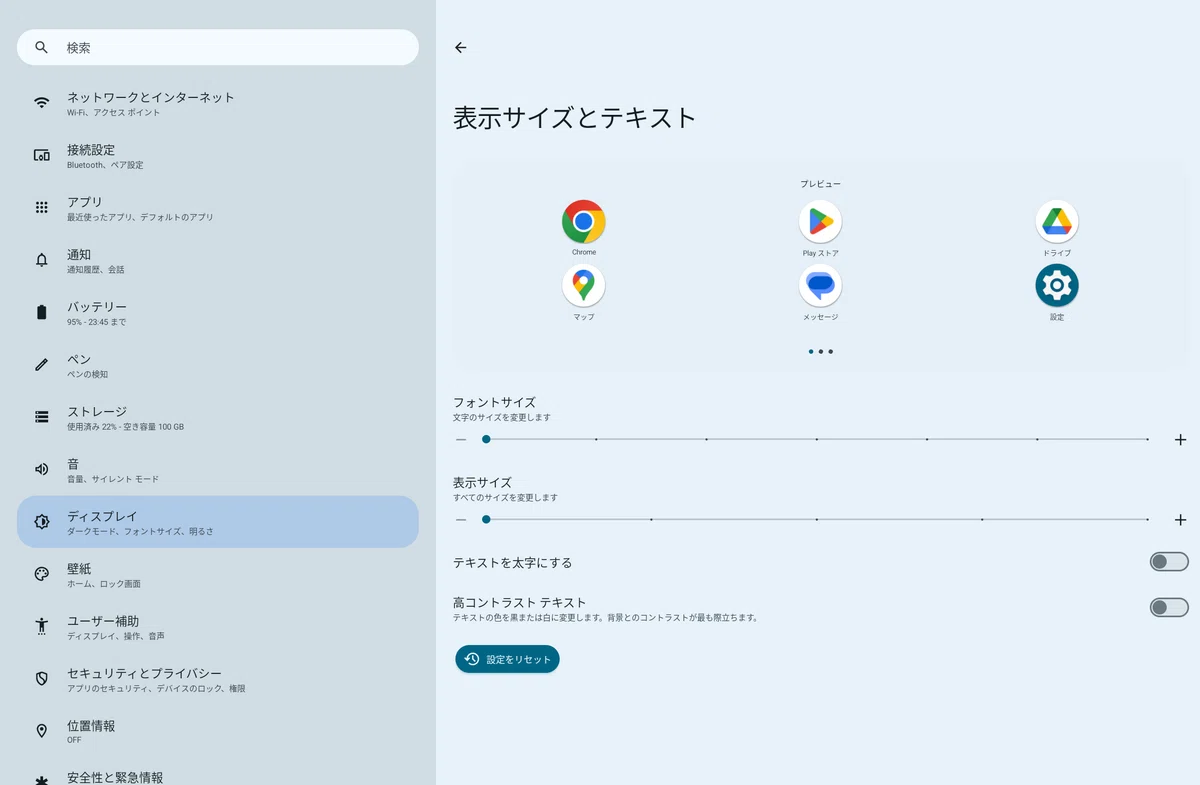This screenshot has height=785, width=1200.
Task: Click the ドライブ preview icon
Action: (1057, 222)
